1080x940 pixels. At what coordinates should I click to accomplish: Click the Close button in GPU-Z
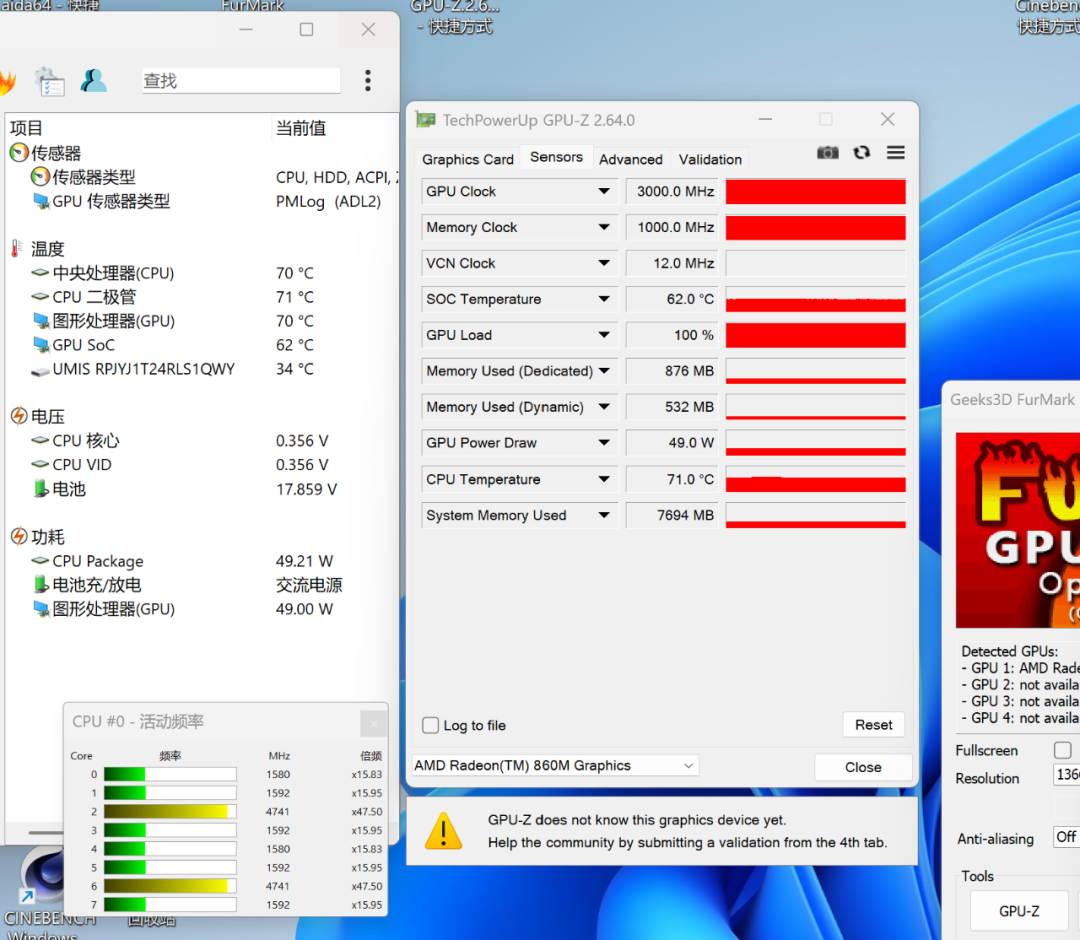coord(863,767)
